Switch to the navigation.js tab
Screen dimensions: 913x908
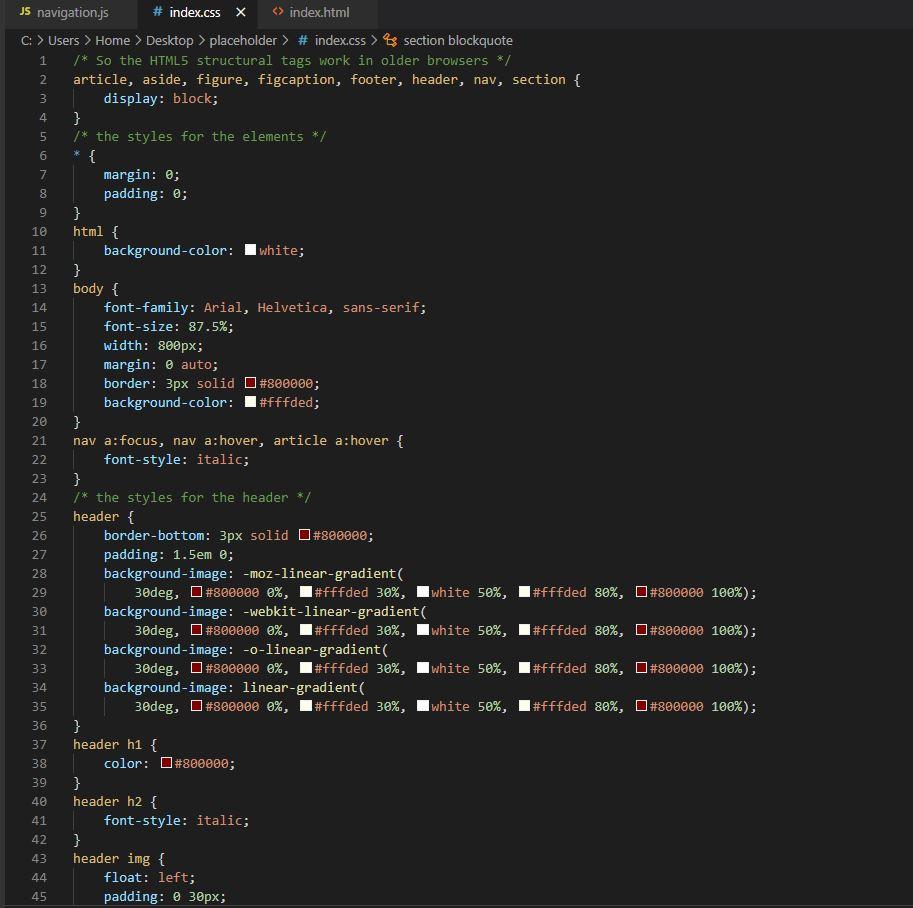coord(65,12)
